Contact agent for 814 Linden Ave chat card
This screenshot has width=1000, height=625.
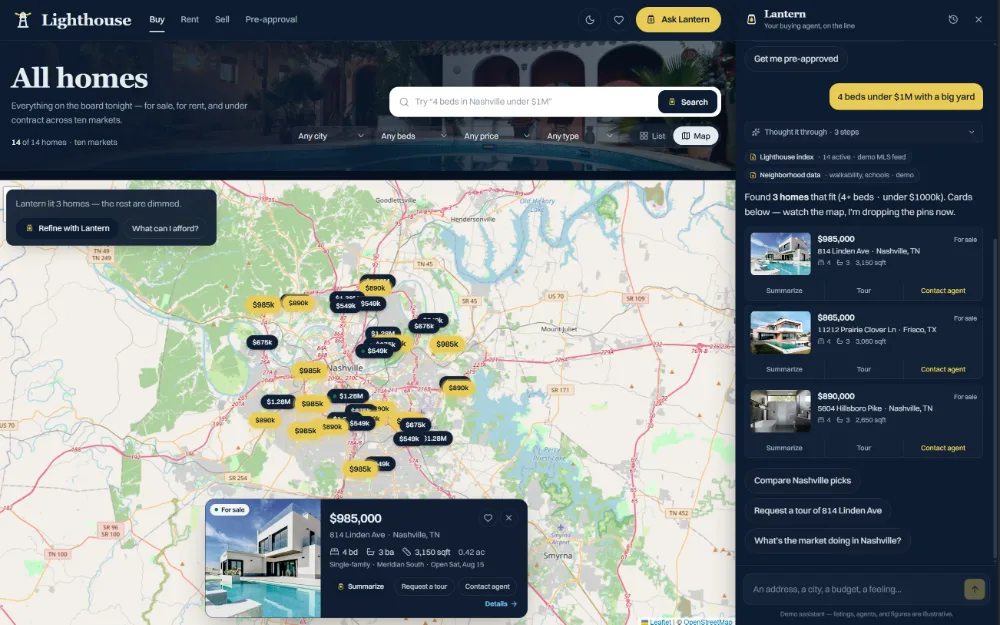coord(943,291)
